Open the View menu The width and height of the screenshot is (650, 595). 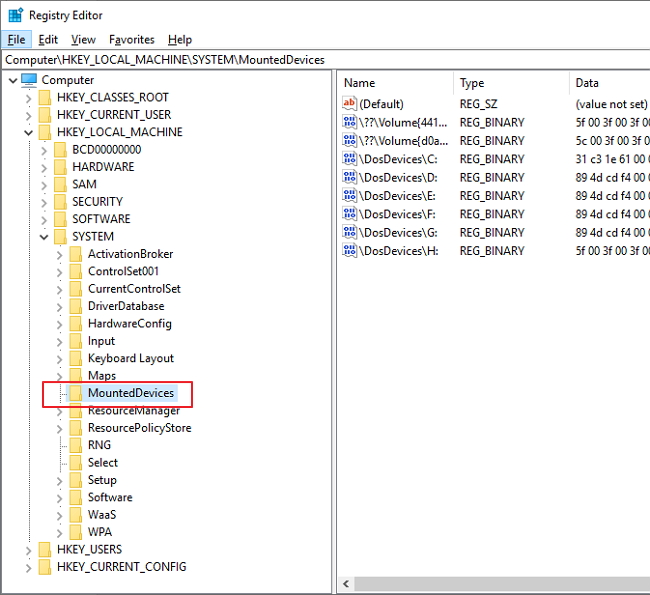tap(83, 40)
